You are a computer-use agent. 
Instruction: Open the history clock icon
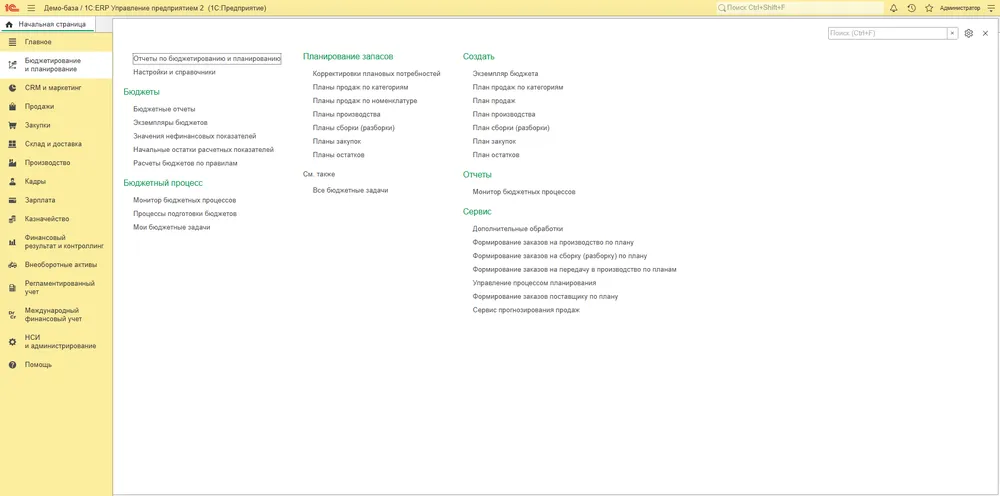(911, 8)
